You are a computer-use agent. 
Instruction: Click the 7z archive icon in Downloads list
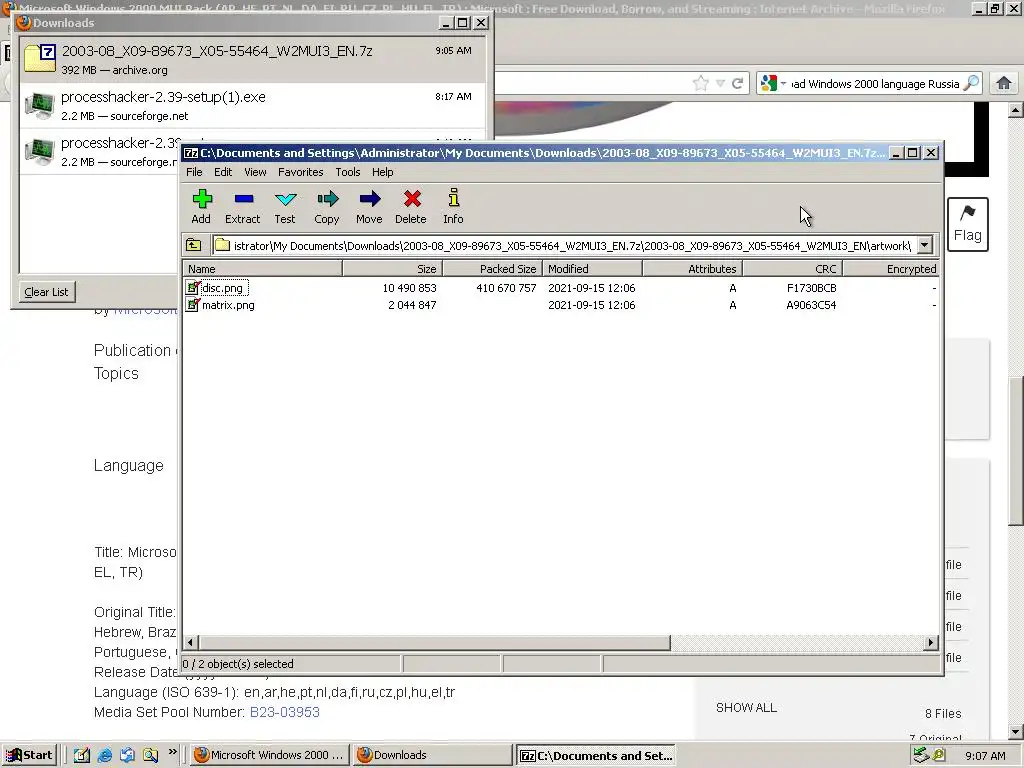40,58
